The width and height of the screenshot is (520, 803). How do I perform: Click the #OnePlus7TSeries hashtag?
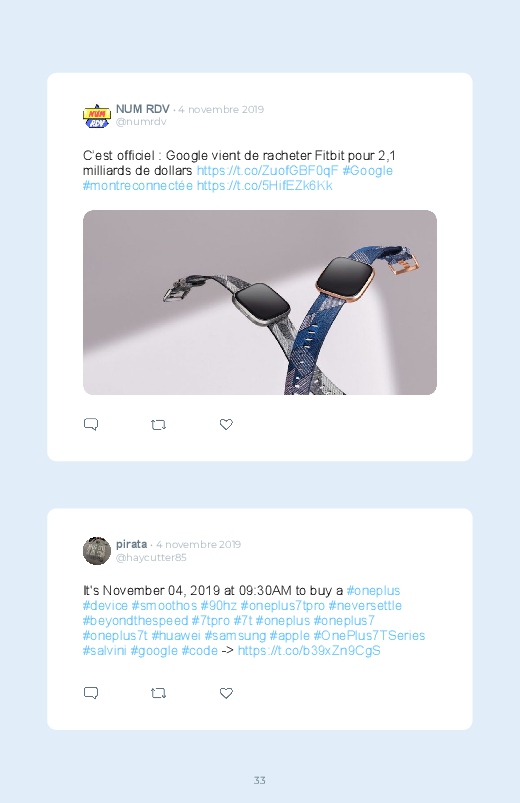click(x=369, y=636)
